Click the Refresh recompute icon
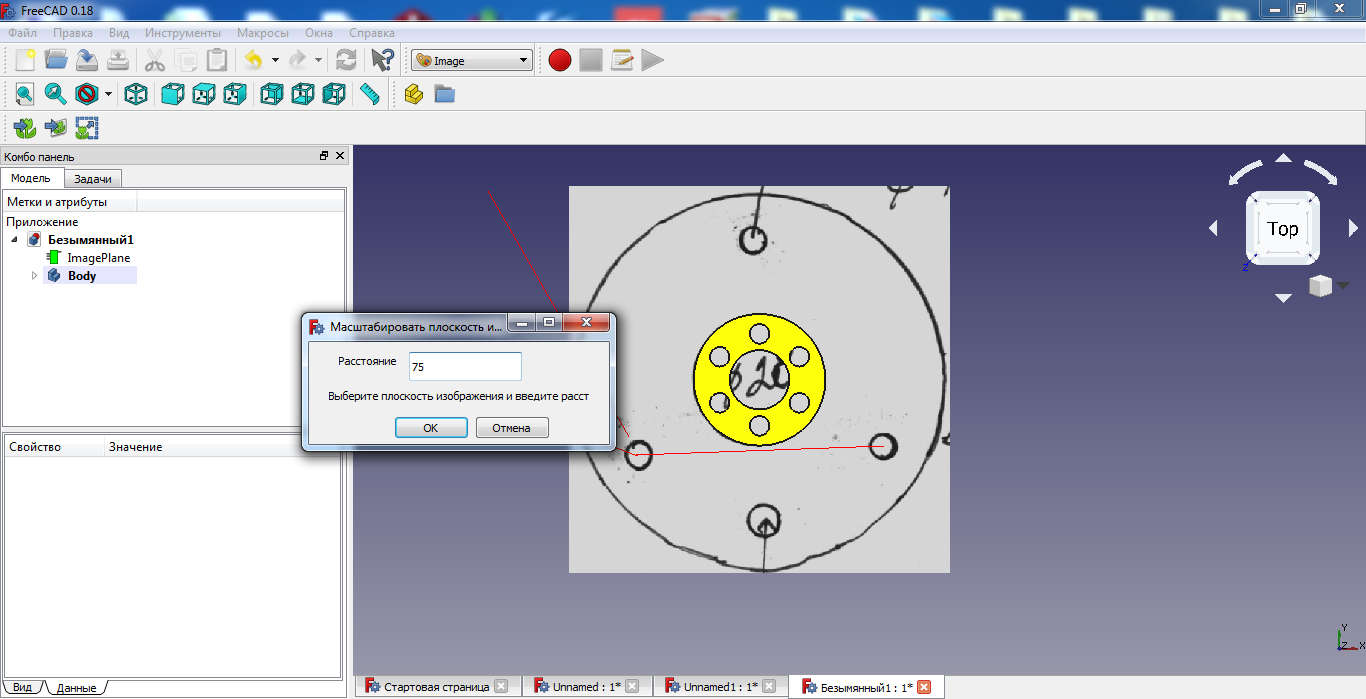This screenshot has width=1366, height=699. (346, 60)
